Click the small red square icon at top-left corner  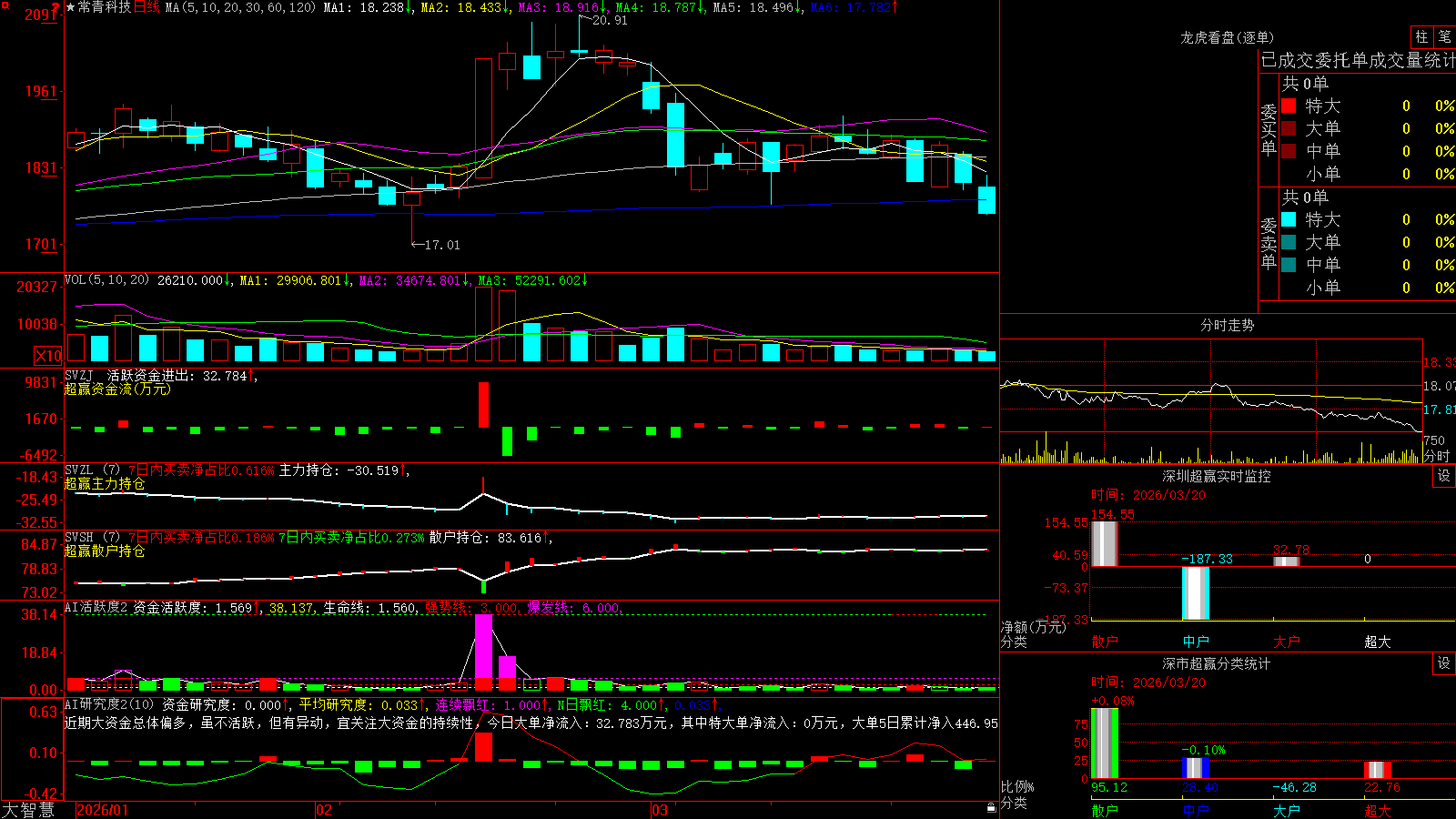coord(5,5)
